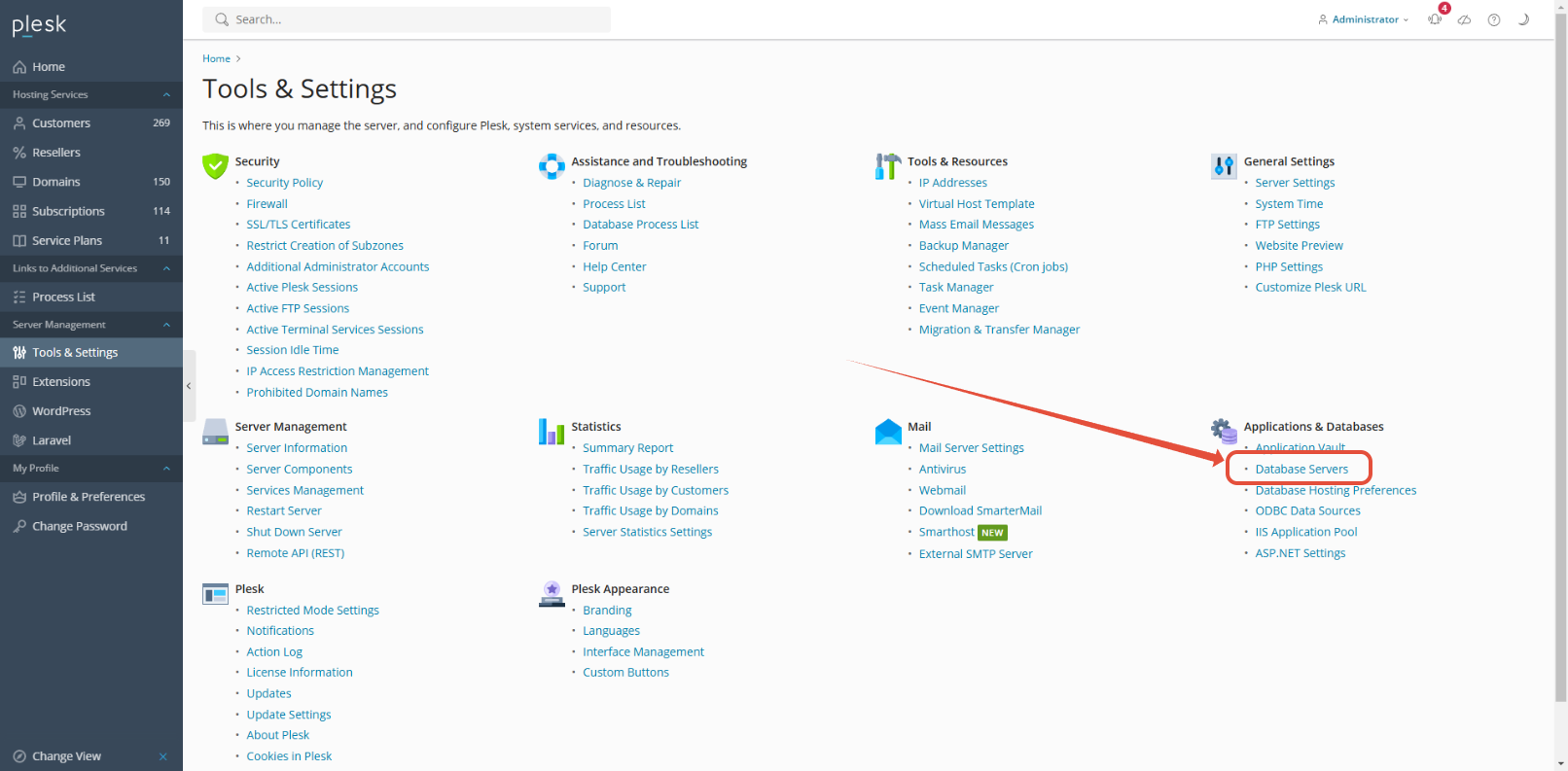Image resolution: width=1568 pixels, height=771 pixels.
Task: Open the Summary Report link
Action: coord(627,448)
